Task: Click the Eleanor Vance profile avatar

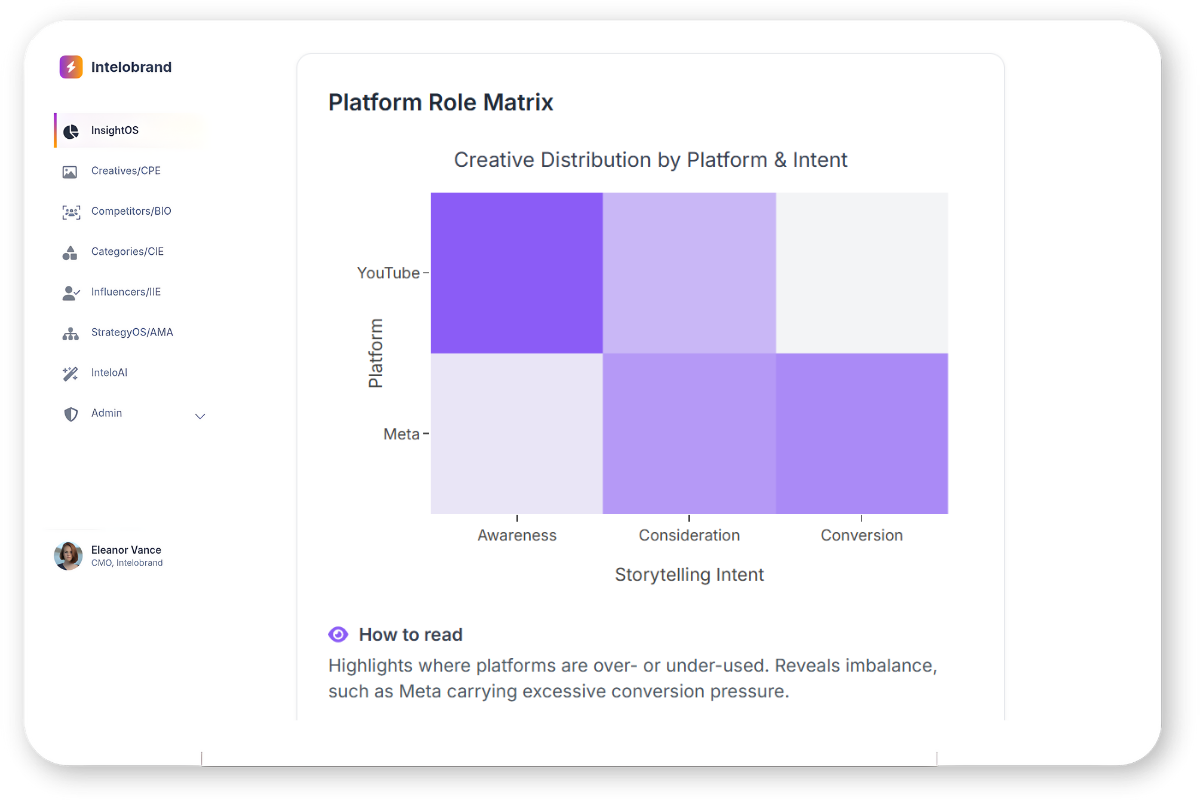Action: [68, 556]
